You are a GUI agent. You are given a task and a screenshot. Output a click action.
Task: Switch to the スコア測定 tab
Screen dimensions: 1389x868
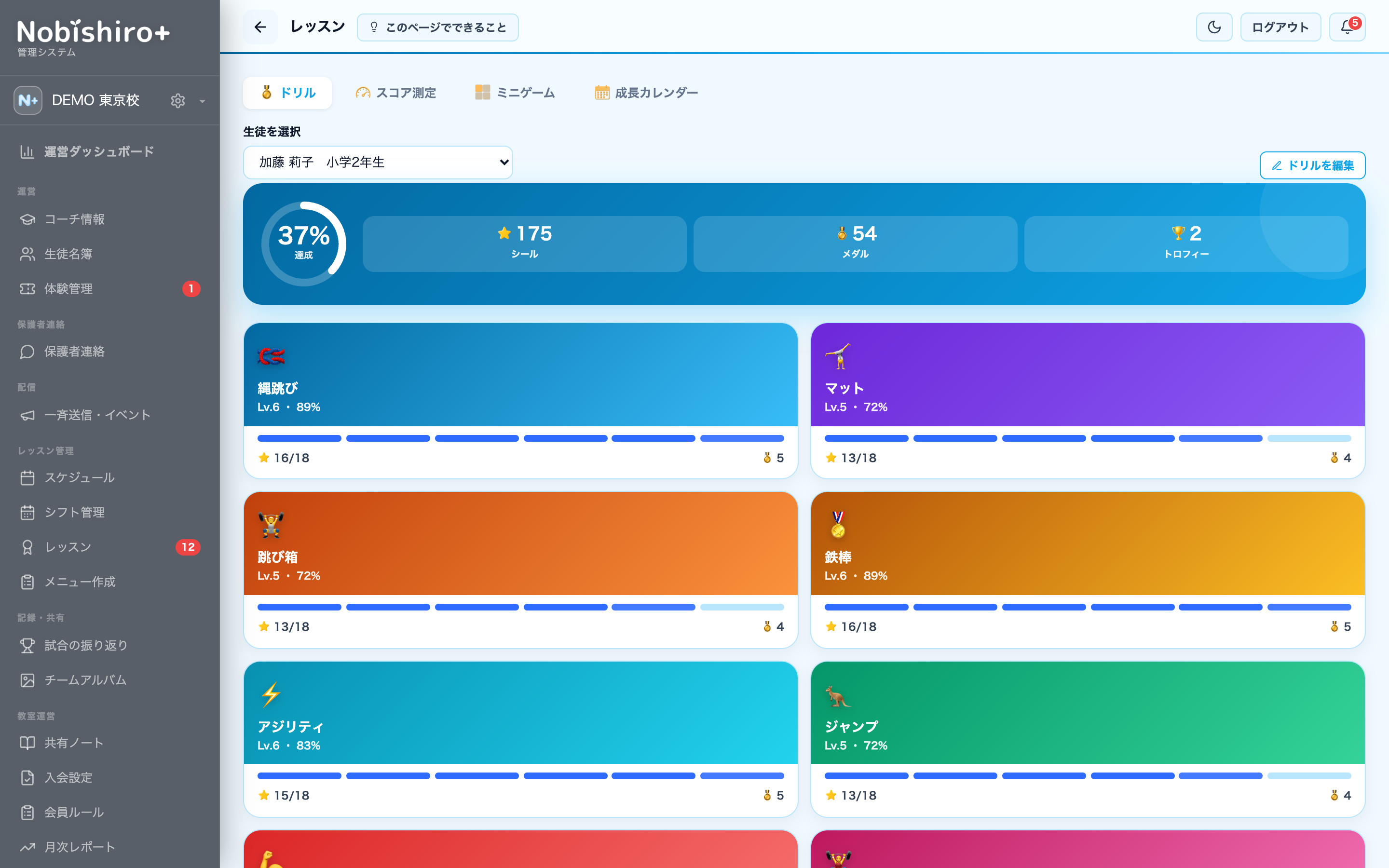pos(395,93)
